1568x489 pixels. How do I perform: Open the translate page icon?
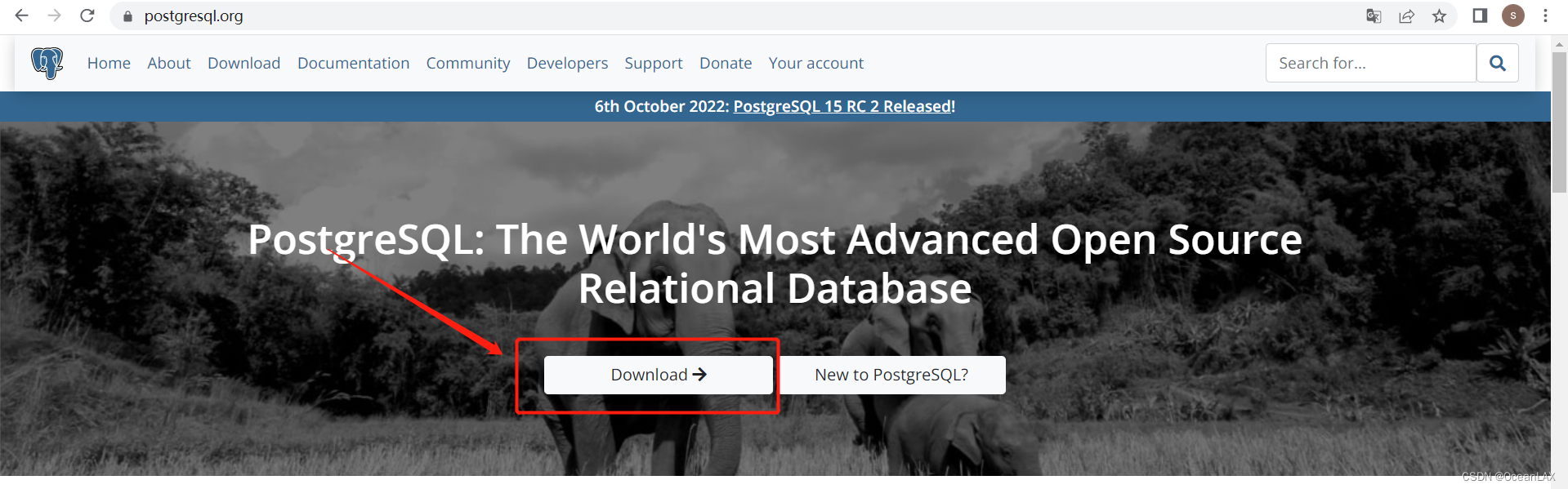point(1374,16)
